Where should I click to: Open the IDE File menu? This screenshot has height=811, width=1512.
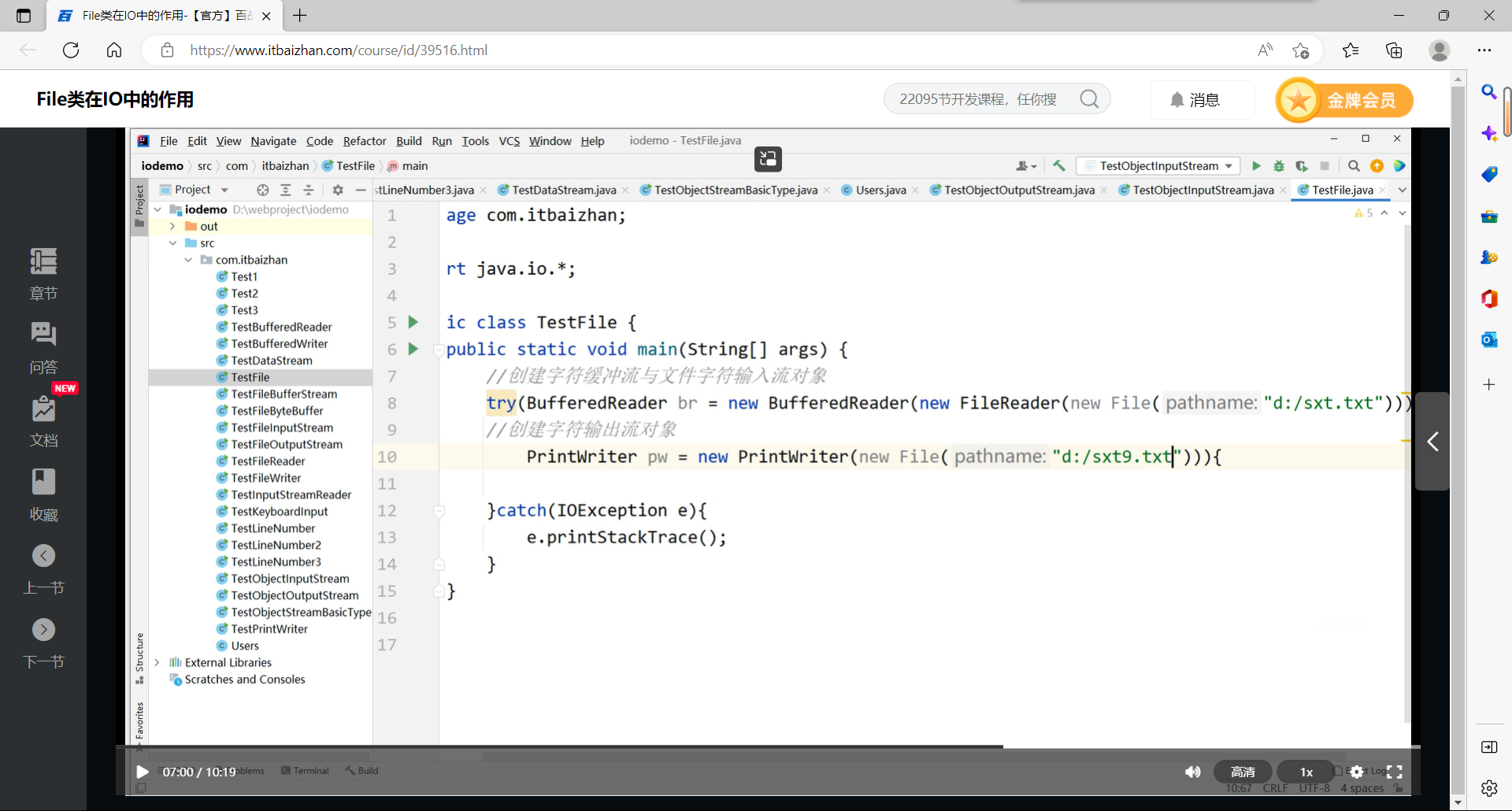[x=169, y=141]
